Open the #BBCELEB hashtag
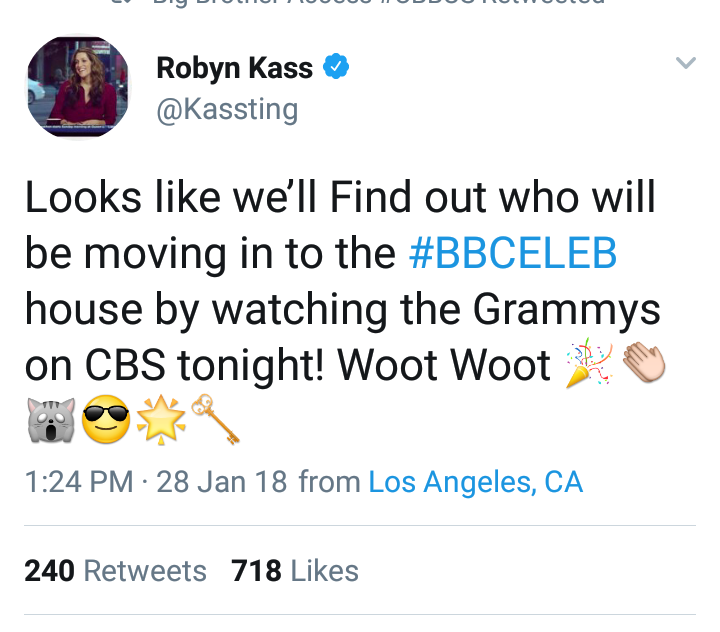 [x=512, y=253]
